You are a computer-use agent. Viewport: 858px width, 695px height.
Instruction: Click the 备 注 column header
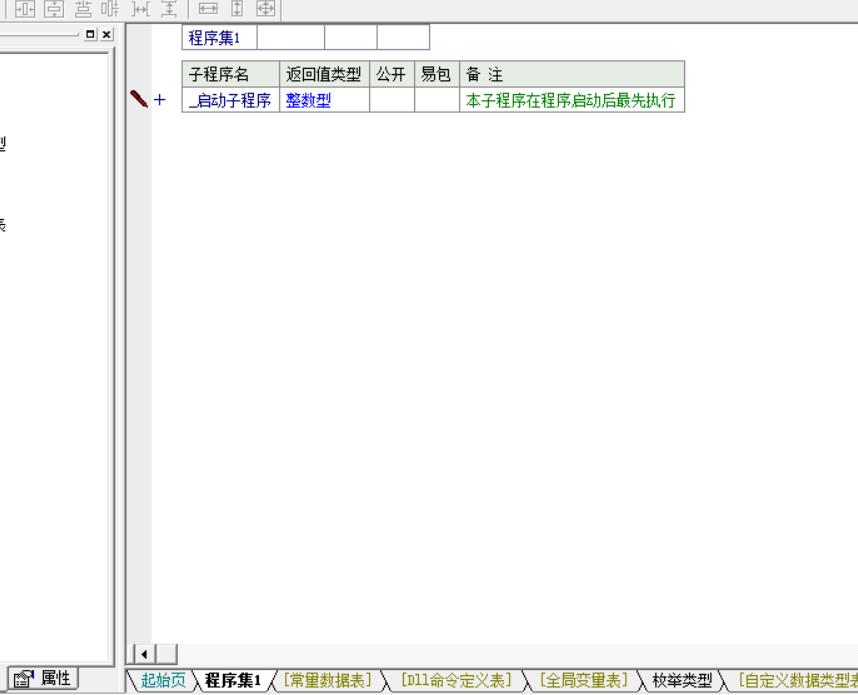[572, 74]
